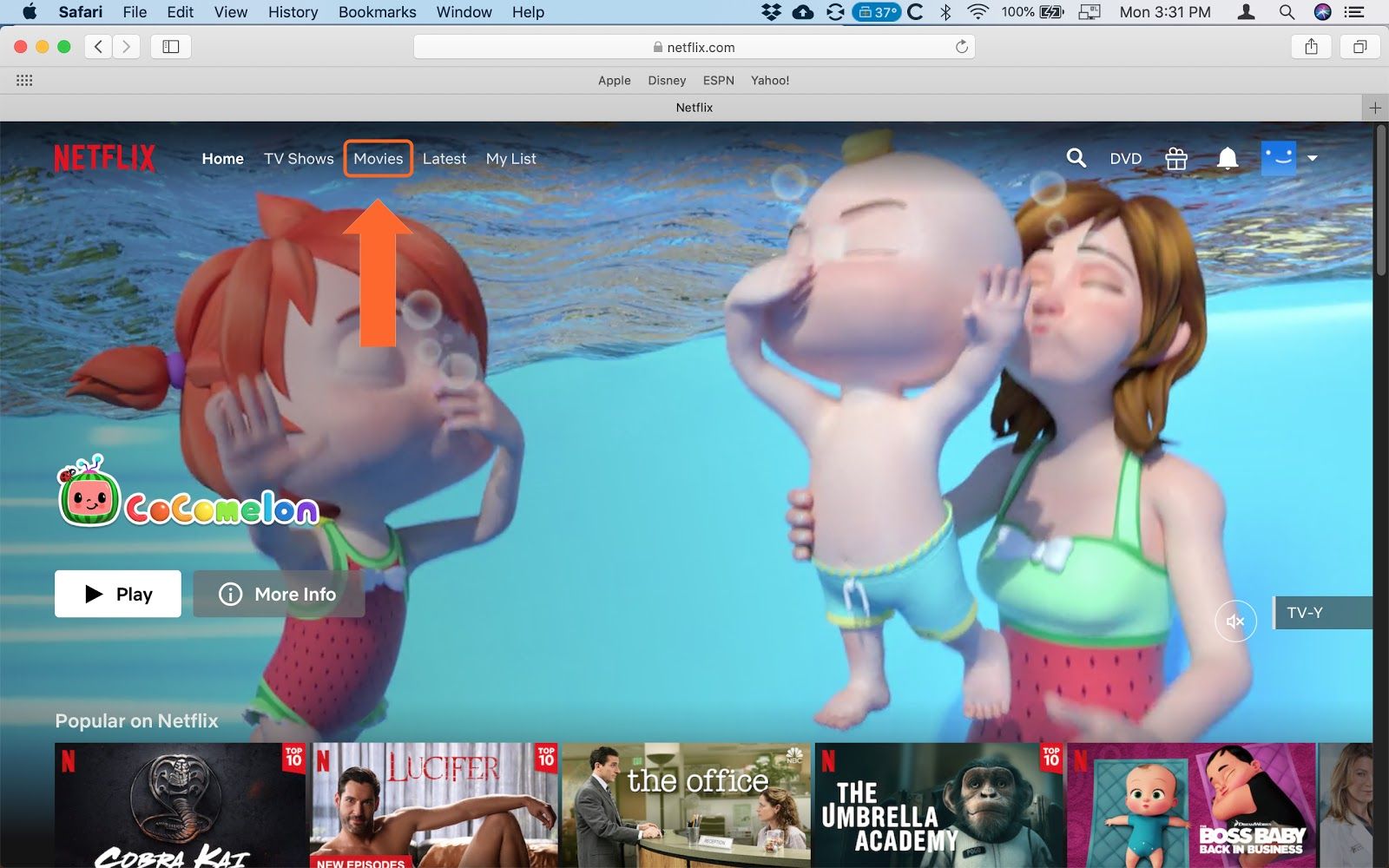
Task: Click the TV-Y maturity rating badge
Action: point(1323,613)
